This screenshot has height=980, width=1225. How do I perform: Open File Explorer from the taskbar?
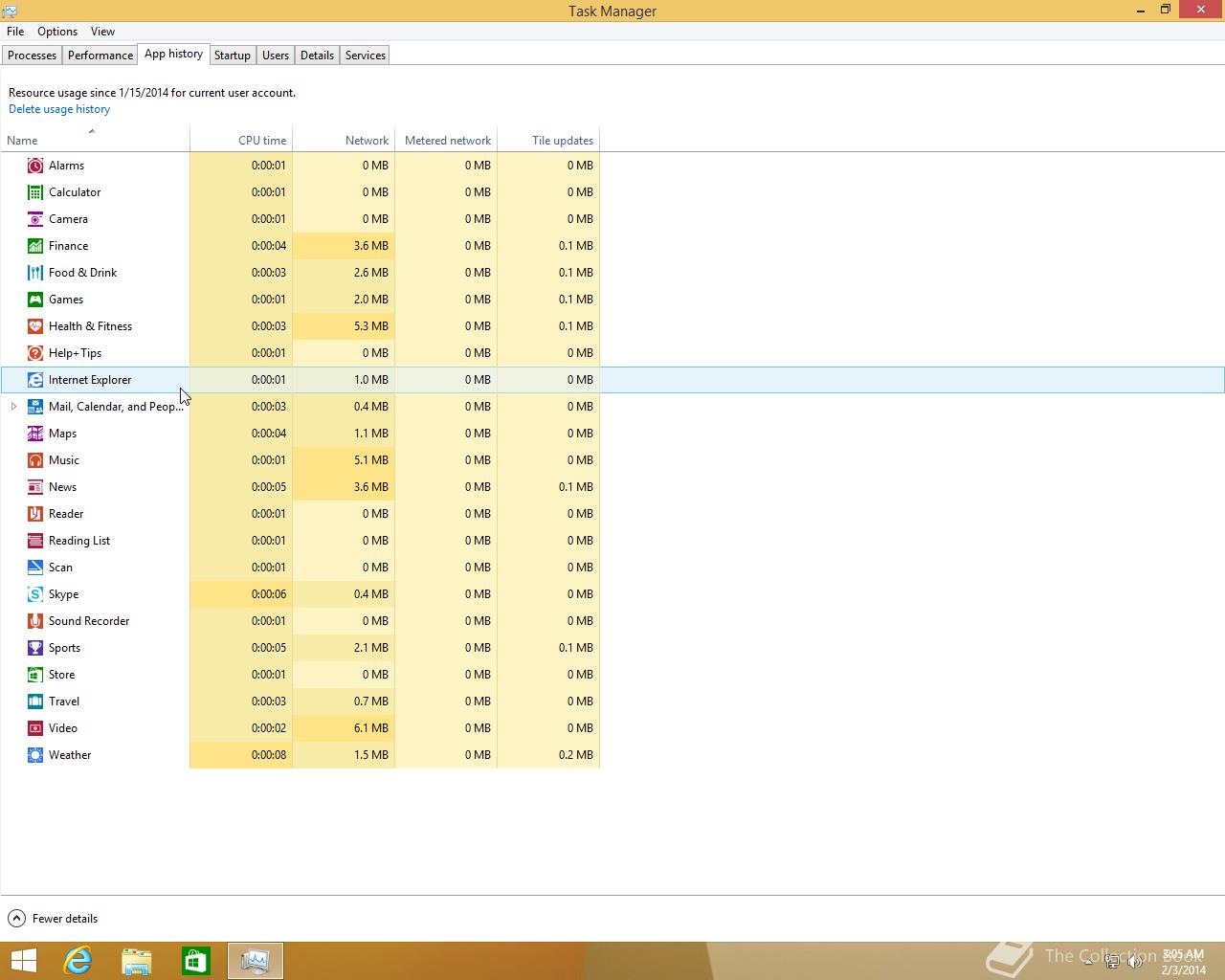click(x=137, y=961)
